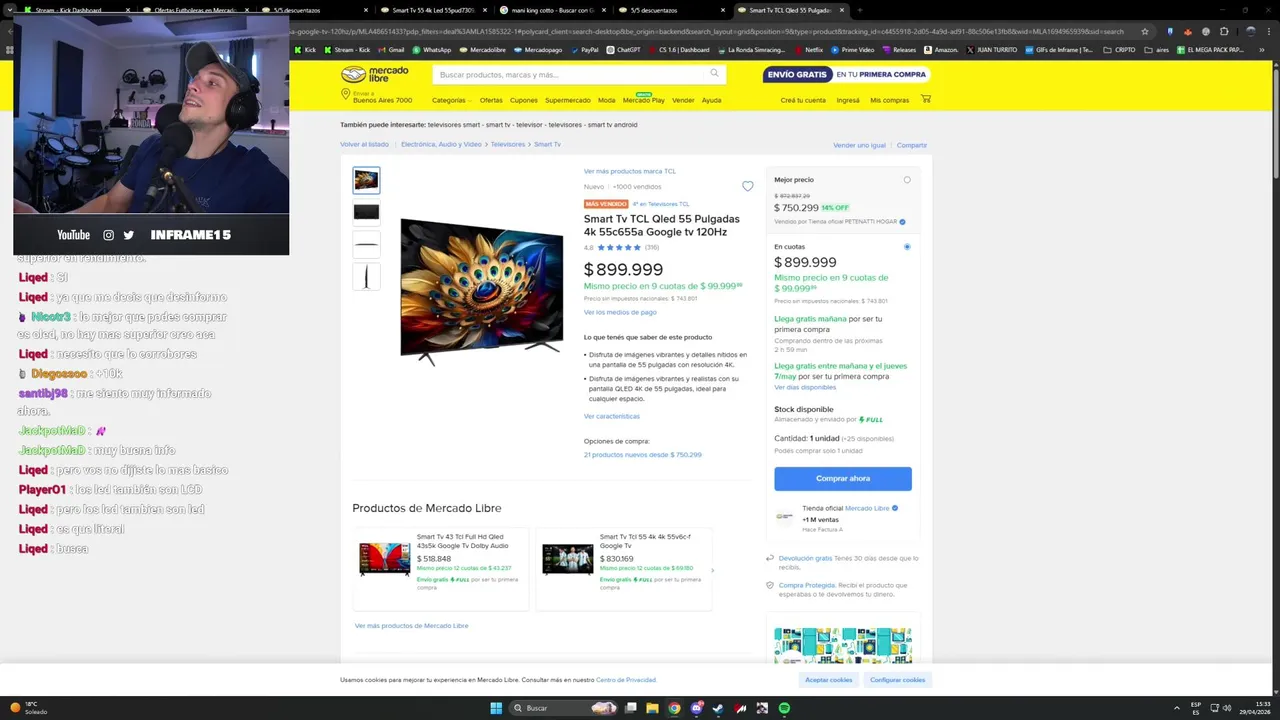Open Mercado Play menu item
Viewport: 1280px width, 720px height.
[643, 100]
